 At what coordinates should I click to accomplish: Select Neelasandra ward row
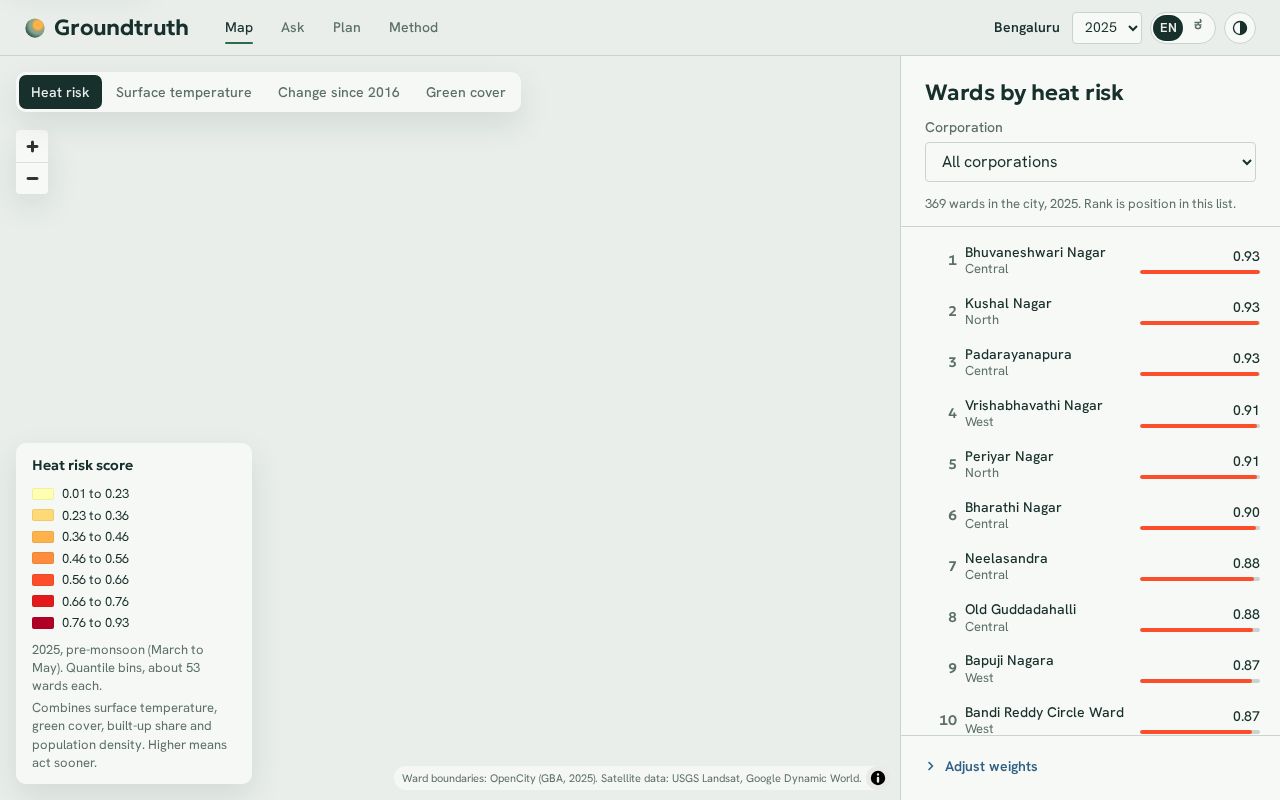1090,566
